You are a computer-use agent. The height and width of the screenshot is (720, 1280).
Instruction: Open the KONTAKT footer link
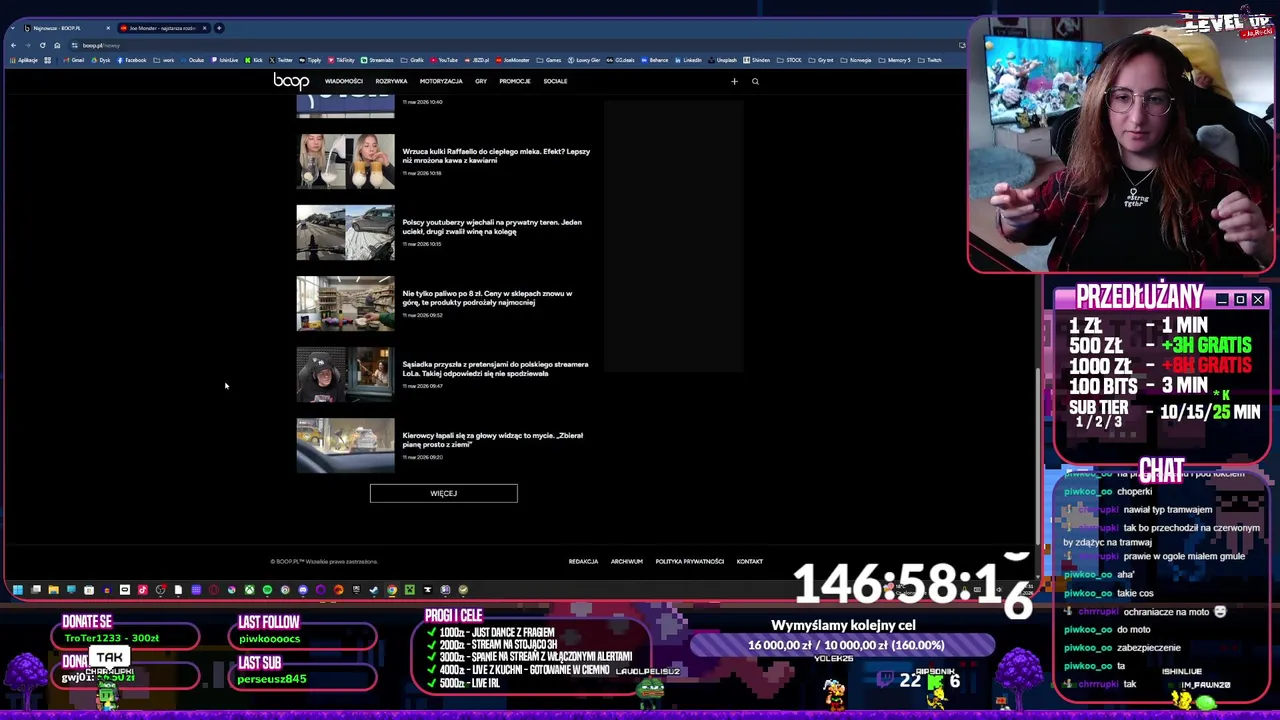pyautogui.click(x=750, y=561)
